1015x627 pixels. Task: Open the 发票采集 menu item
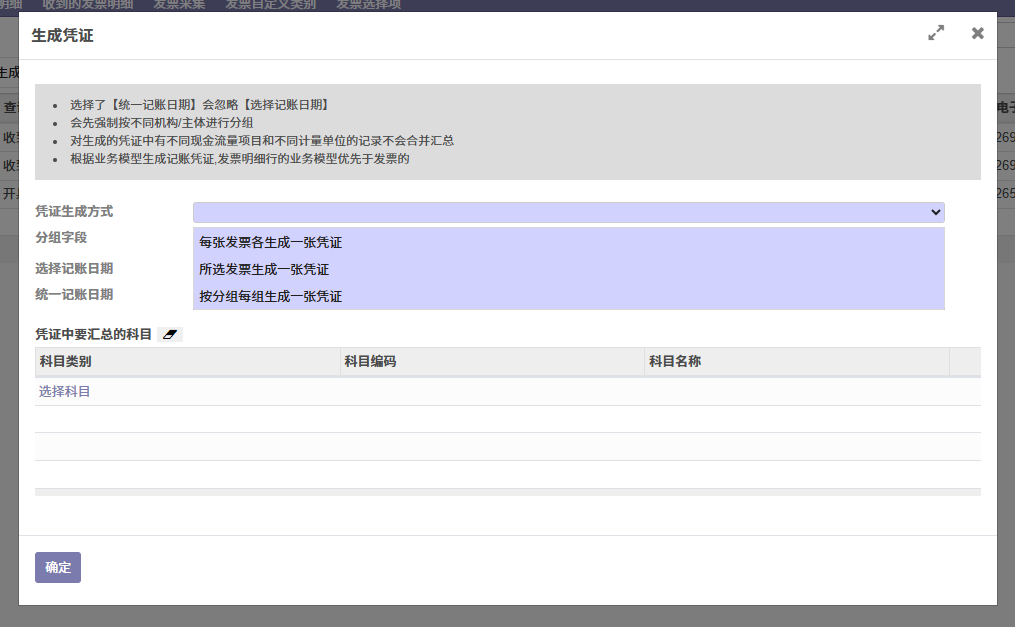pyautogui.click(x=179, y=5)
